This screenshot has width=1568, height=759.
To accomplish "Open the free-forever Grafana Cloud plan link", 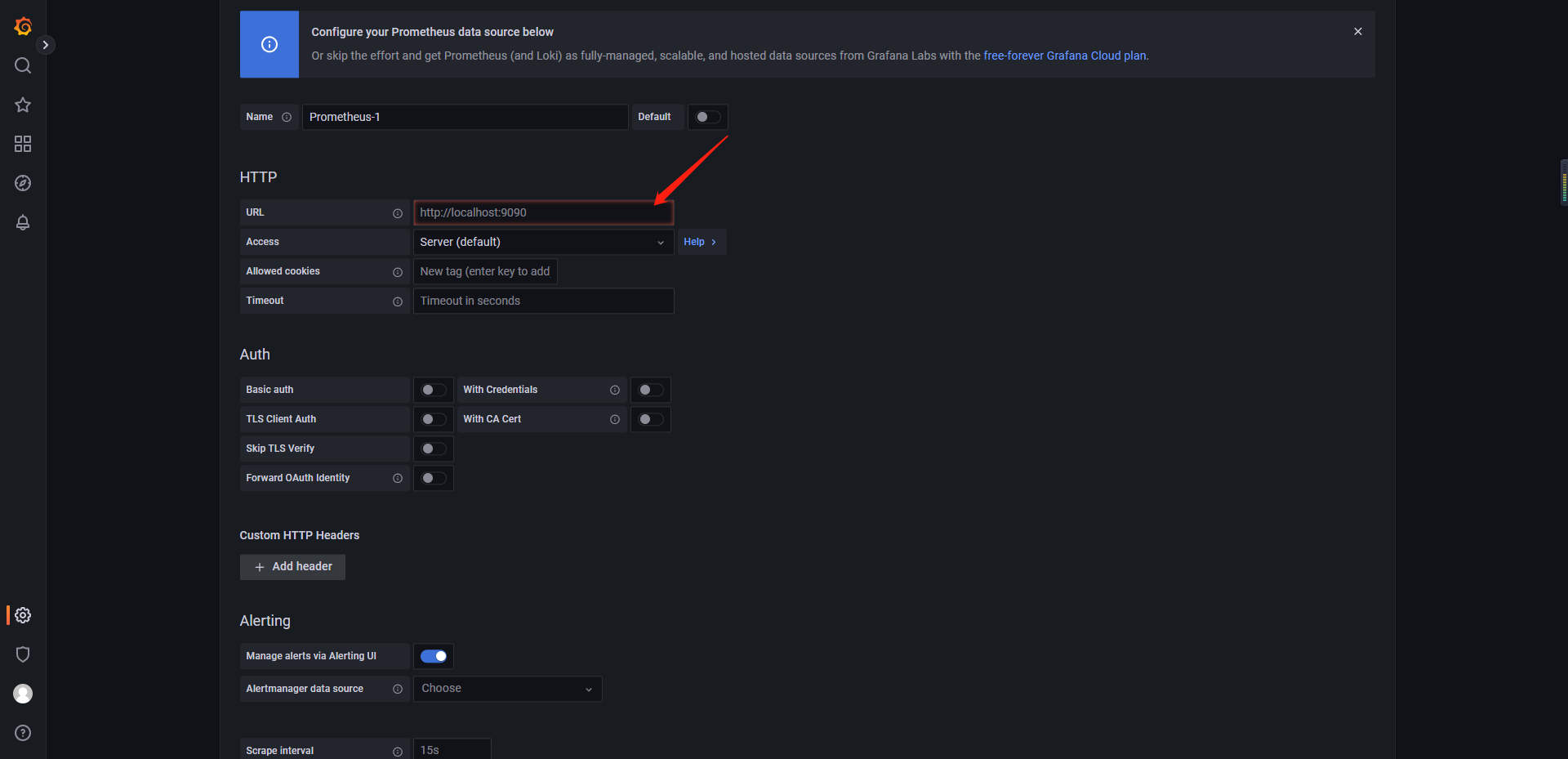I will [1064, 56].
